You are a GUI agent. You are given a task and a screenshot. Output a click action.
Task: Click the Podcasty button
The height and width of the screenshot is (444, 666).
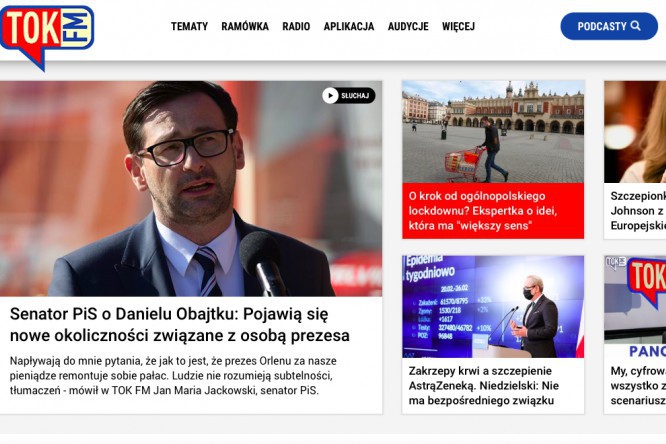pyautogui.click(x=609, y=26)
